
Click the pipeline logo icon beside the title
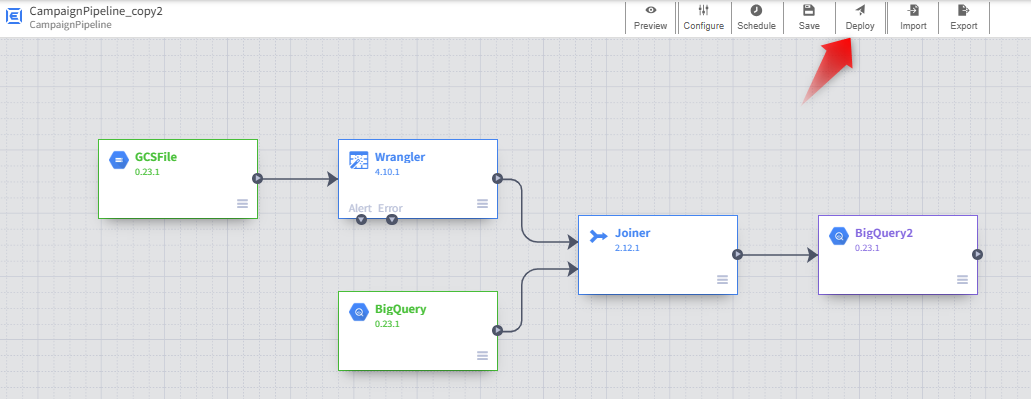pos(14,17)
